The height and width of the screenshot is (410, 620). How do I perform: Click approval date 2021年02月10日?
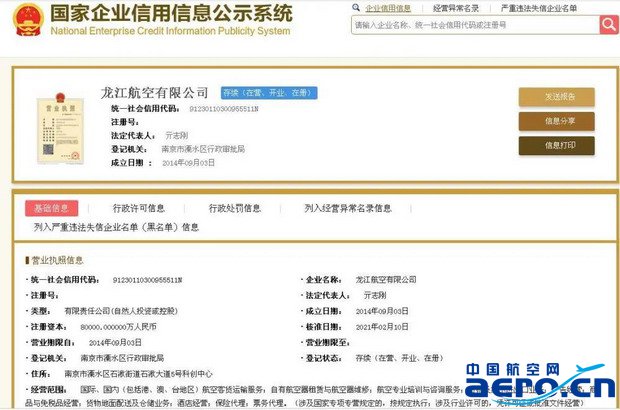pos(382,327)
